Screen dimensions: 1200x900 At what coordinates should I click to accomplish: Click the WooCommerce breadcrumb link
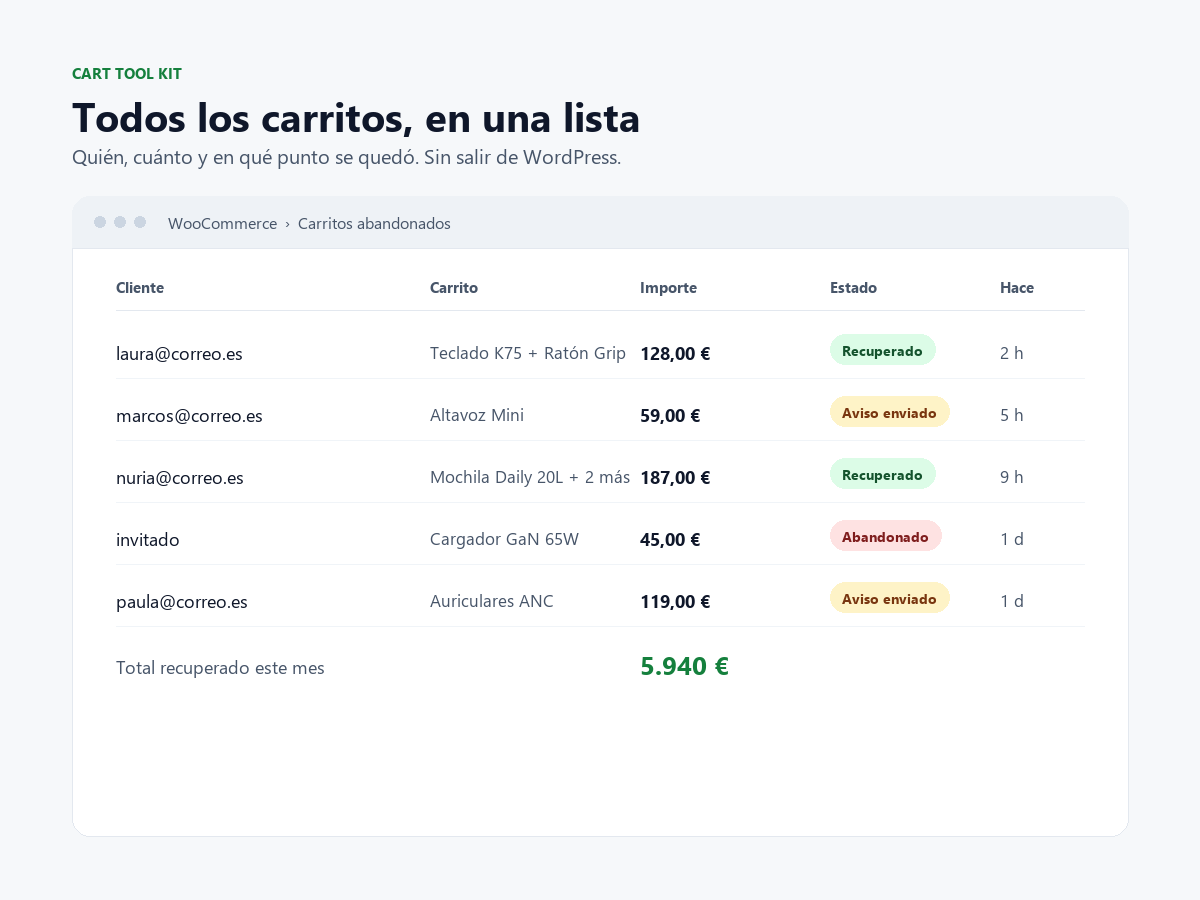(222, 223)
